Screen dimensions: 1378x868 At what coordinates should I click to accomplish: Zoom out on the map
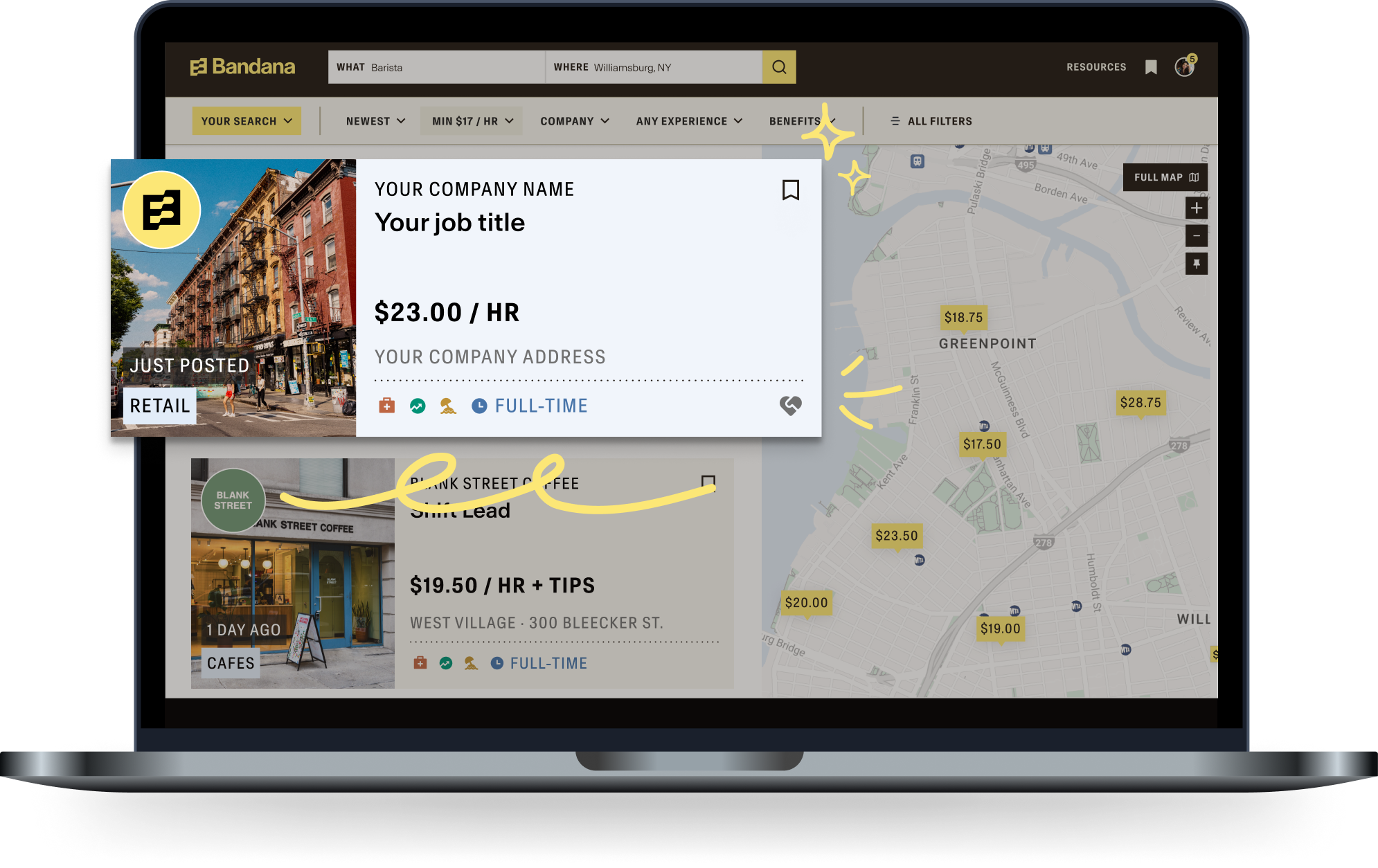[x=1196, y=236]
